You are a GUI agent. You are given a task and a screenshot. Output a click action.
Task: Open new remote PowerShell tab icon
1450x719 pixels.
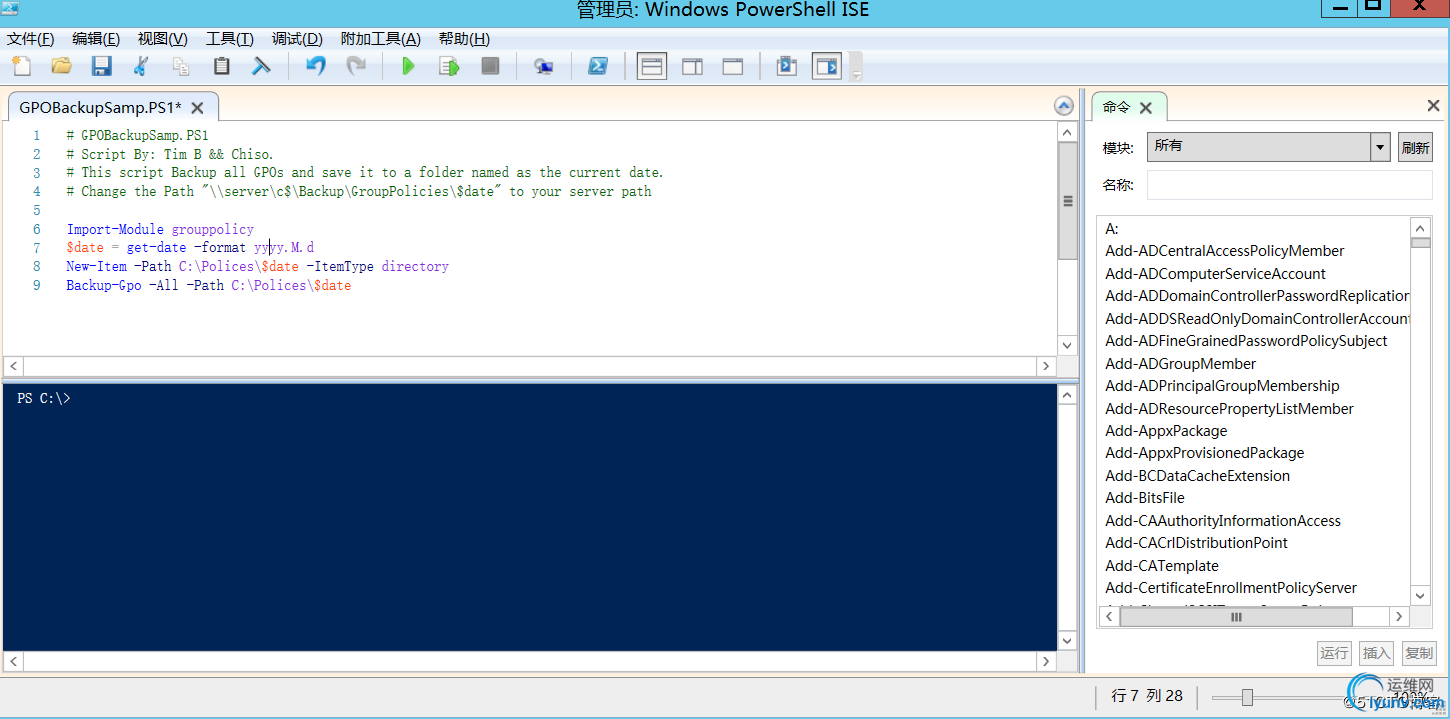543,66
